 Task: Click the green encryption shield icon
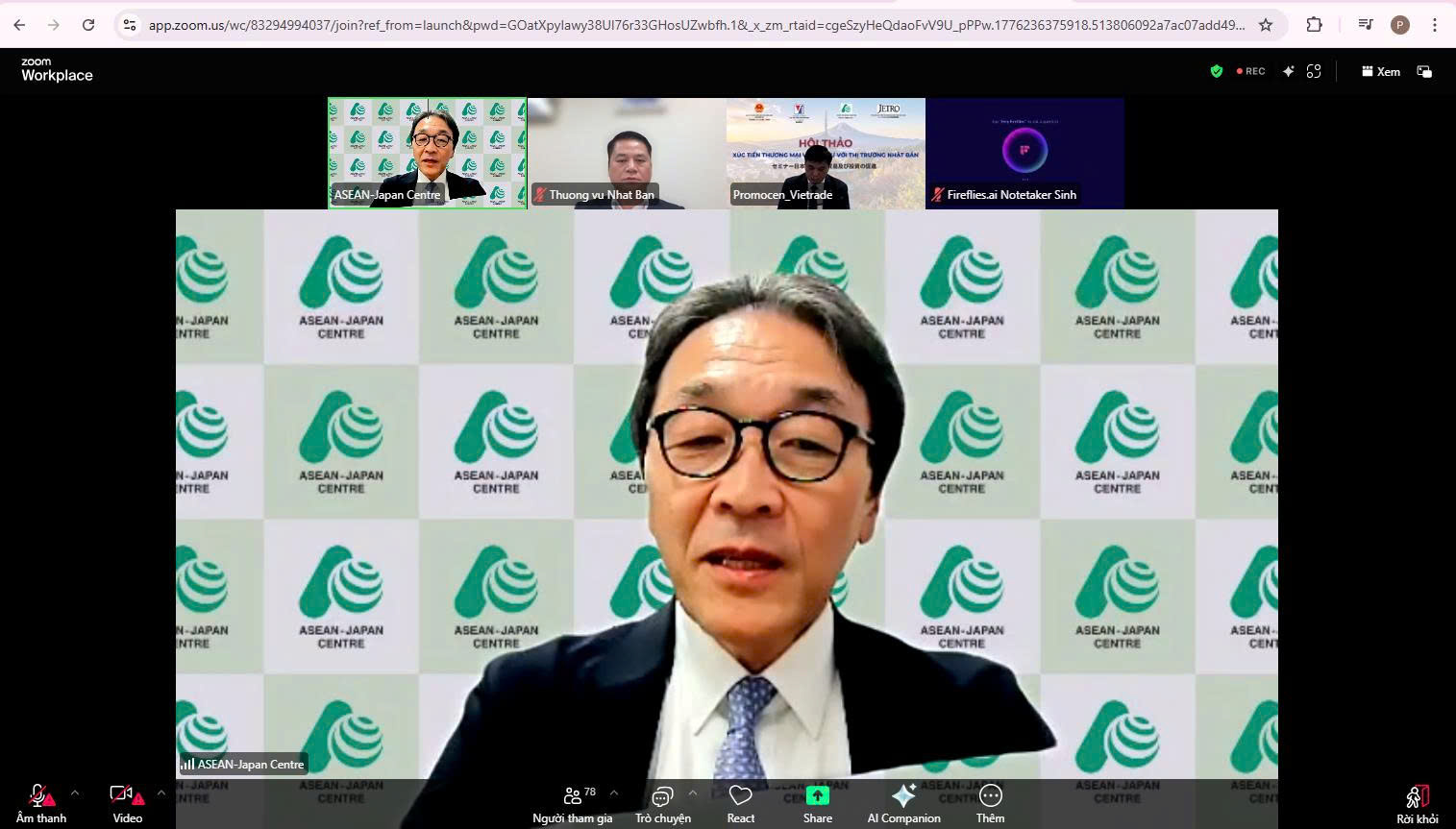click(x=1217, y=71)
